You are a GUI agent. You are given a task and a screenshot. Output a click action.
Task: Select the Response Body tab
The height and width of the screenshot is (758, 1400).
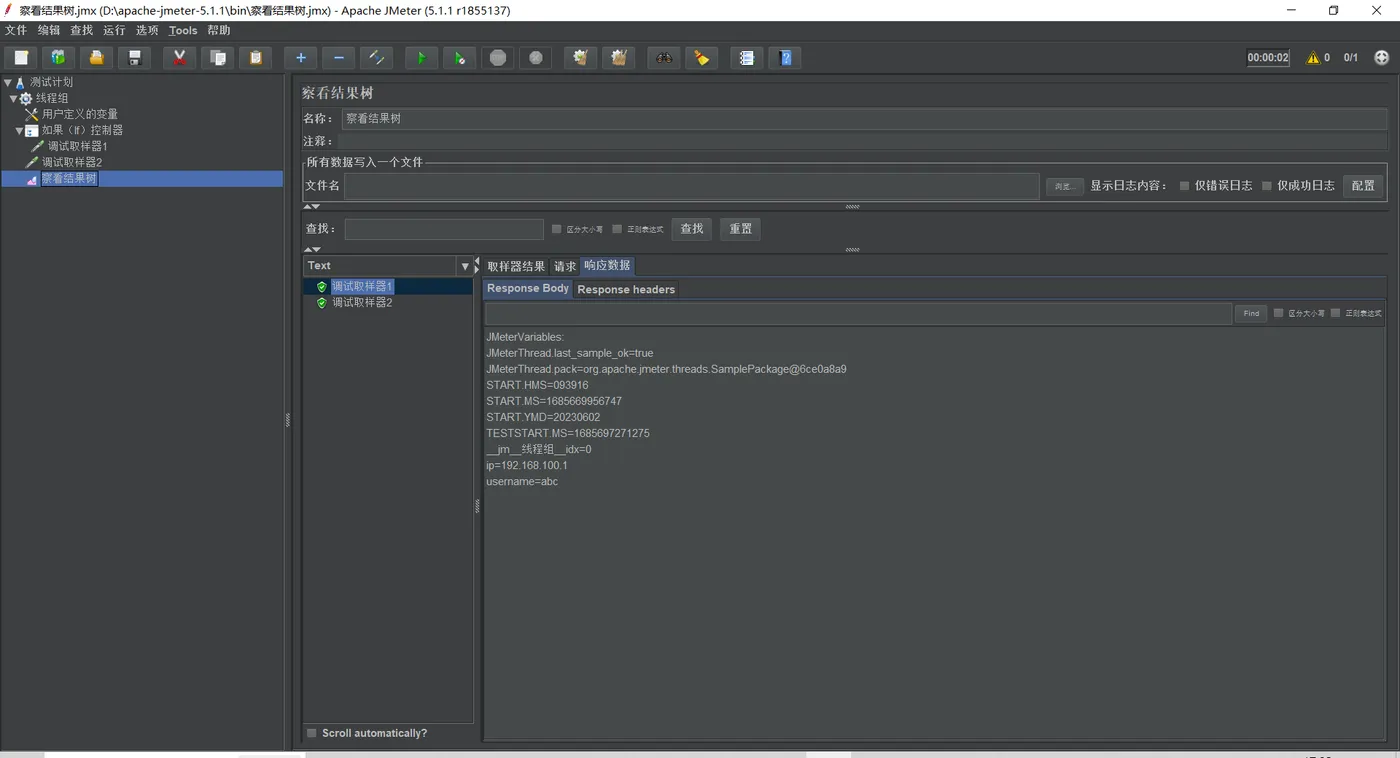point(528,289)
